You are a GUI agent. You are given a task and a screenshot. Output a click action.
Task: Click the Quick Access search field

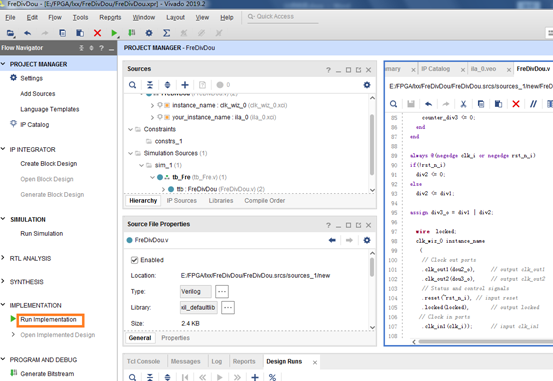pyautogui.click(x=282, y=17)
